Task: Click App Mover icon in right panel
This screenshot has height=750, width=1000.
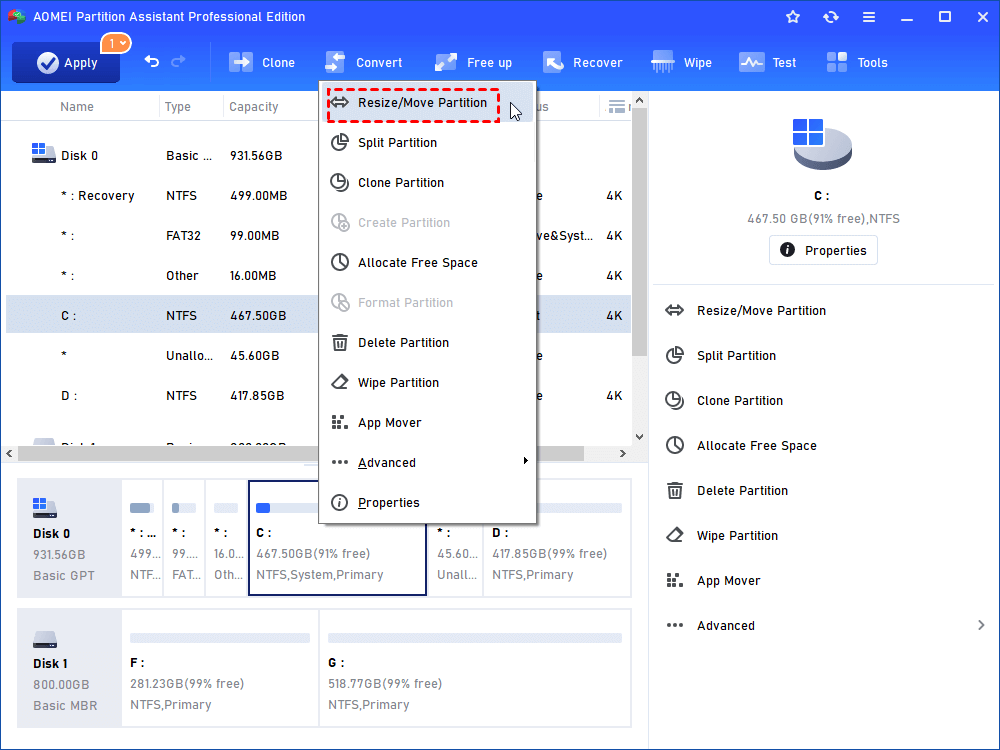Action: click(x=675, y=580)
